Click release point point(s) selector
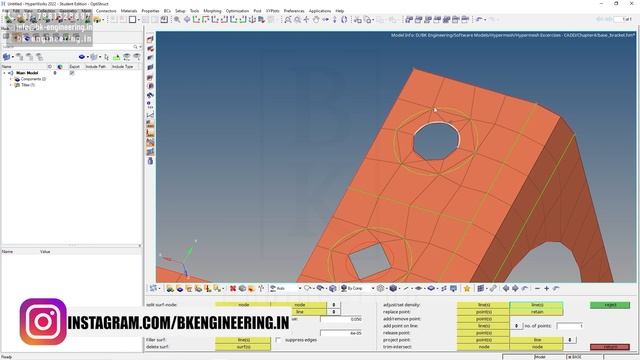The image size is (640, 360). [483, 333]
